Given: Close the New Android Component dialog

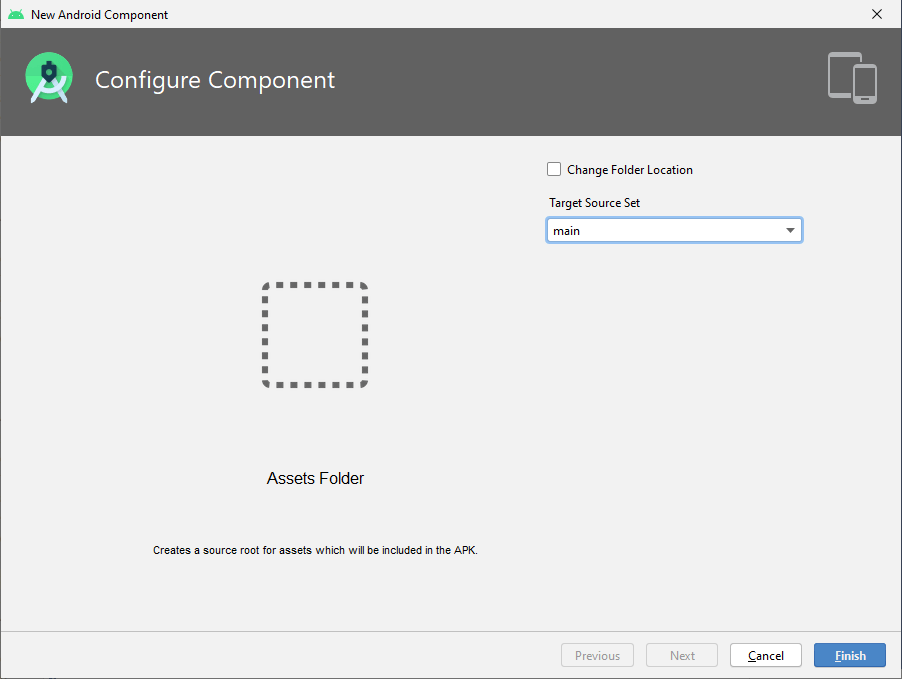Looking at the screenshot, I should pyautogui.click(x=877, y=14).
